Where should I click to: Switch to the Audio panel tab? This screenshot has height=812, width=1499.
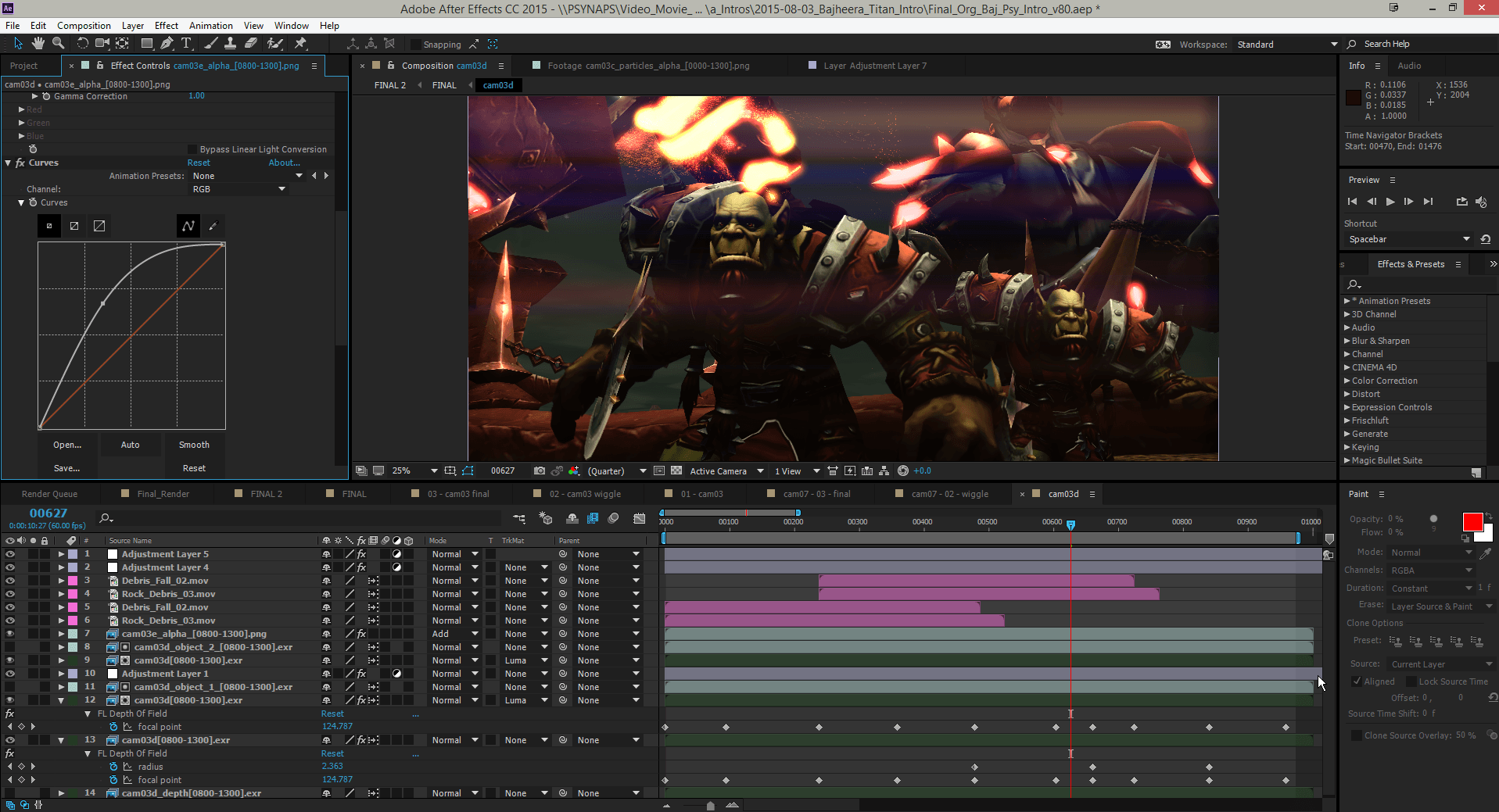point(1409,66)
